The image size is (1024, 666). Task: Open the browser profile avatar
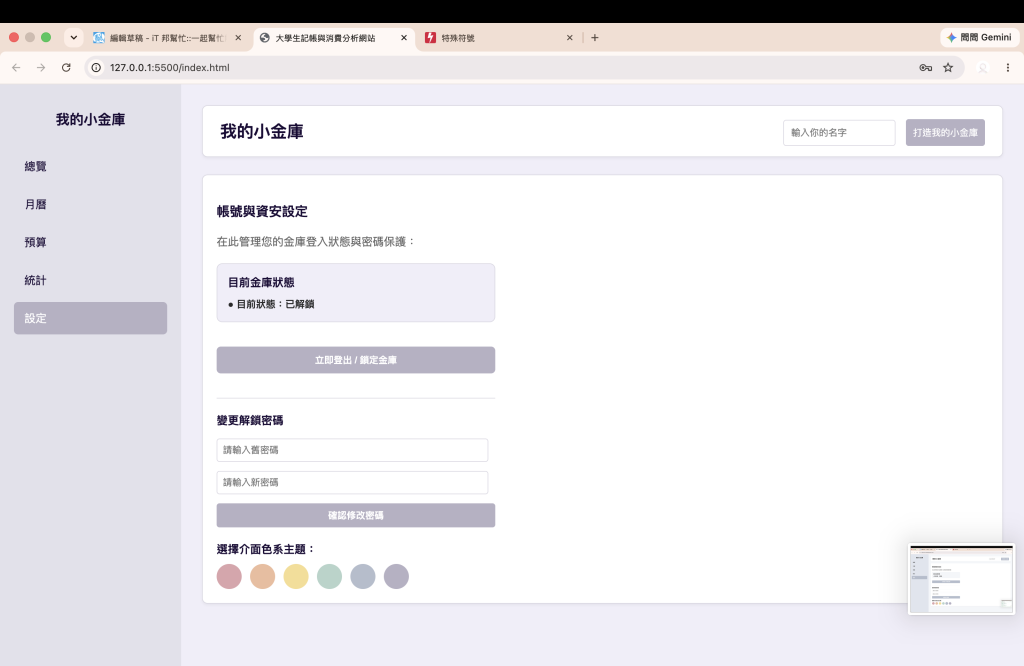pos(983,67)
